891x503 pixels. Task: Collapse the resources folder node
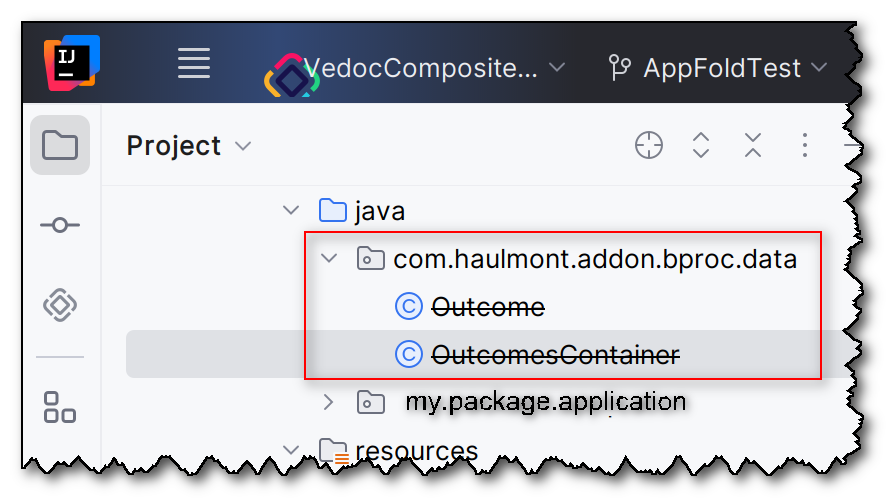coord(291,450)
